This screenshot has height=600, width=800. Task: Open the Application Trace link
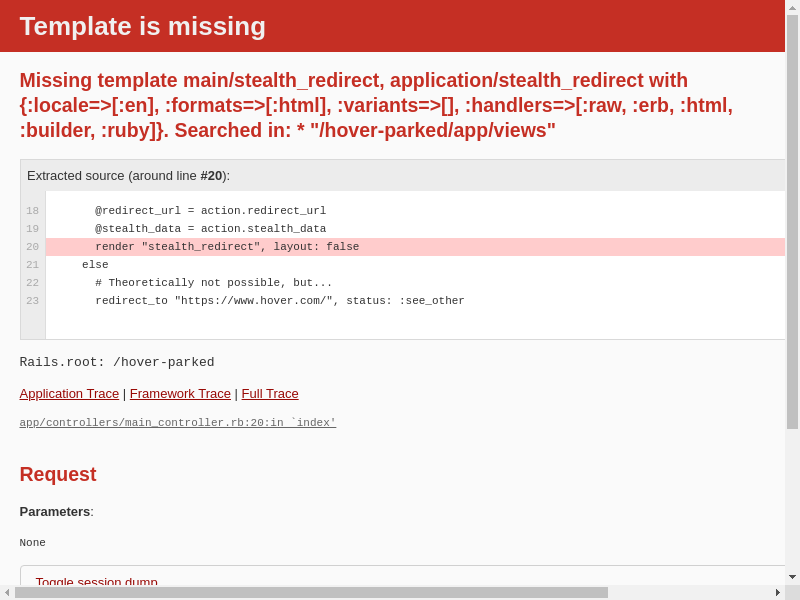[69, 394]
